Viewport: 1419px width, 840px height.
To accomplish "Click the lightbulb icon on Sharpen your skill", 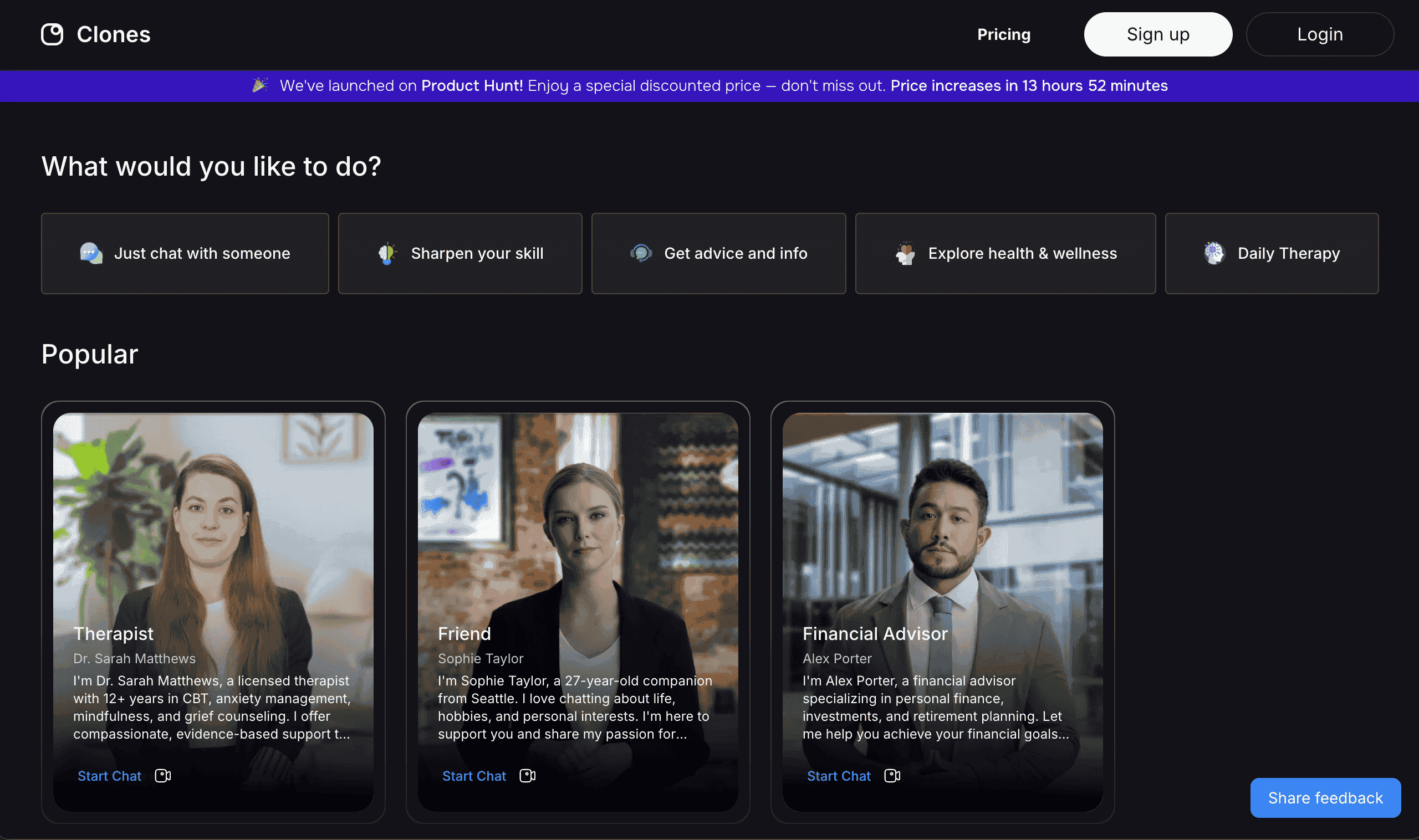I will 387,253.
